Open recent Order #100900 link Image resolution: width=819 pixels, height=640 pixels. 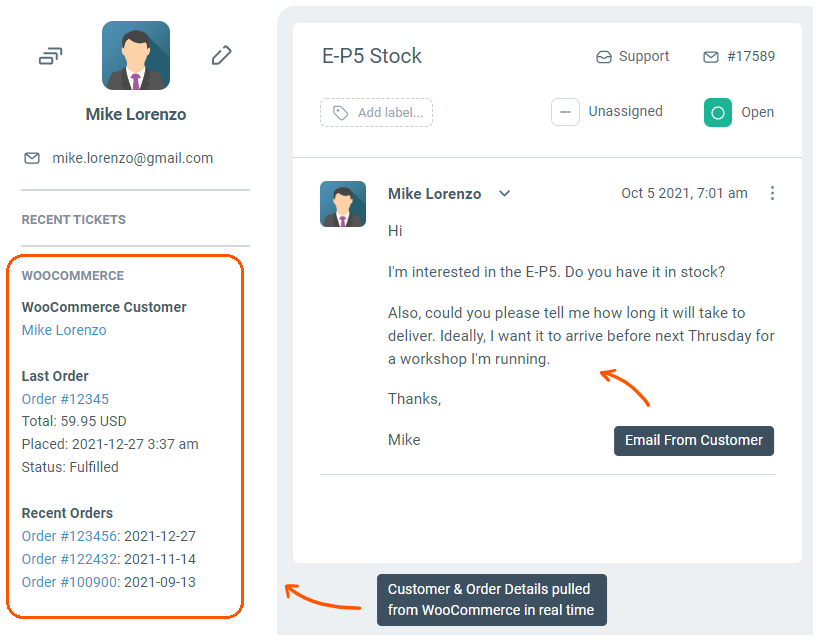69,582
